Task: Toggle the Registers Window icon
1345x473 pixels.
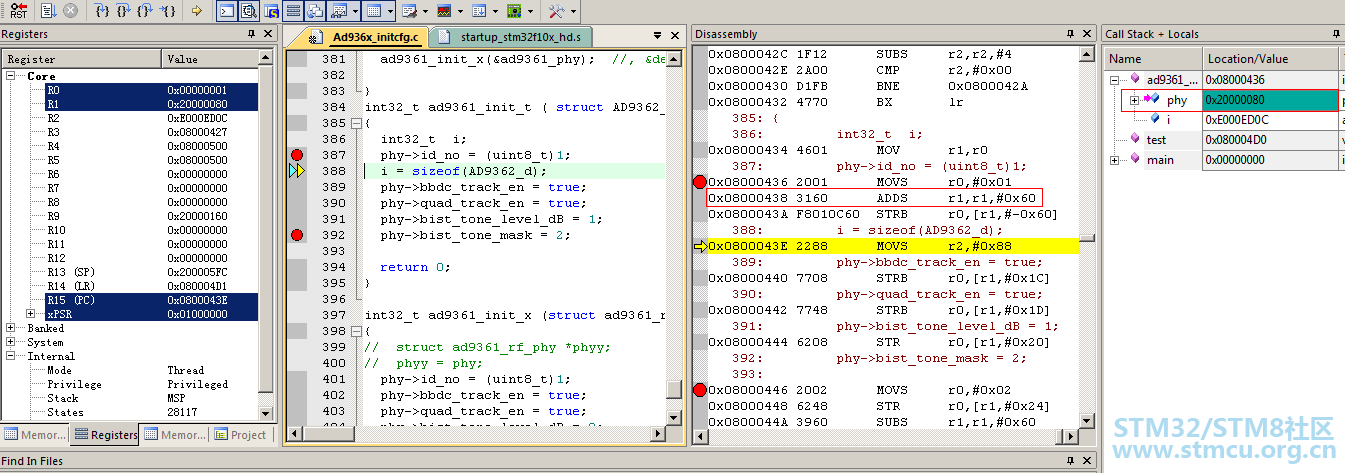Action: 293,11
